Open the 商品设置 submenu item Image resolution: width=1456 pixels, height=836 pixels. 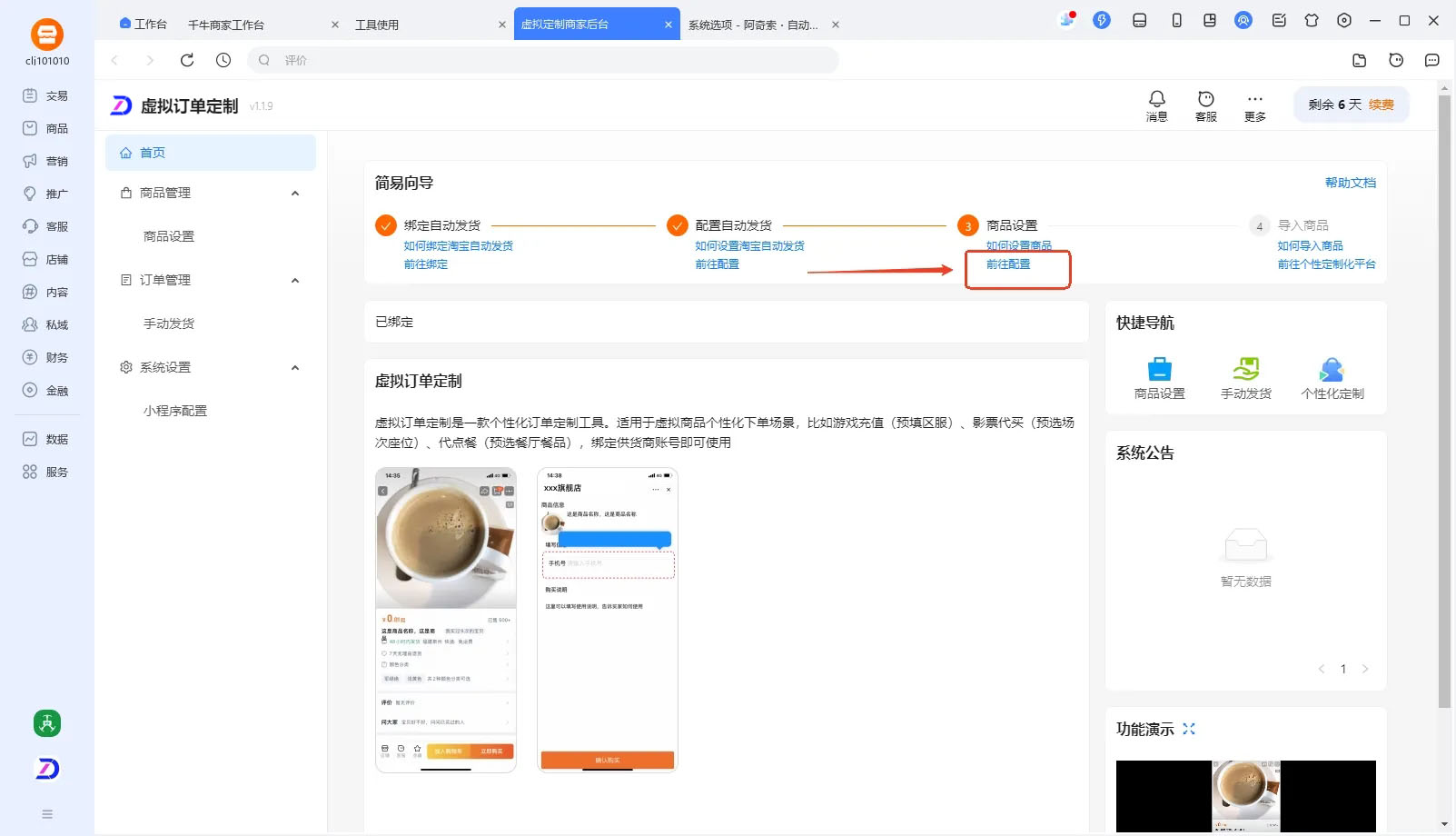tap(169, 236)
